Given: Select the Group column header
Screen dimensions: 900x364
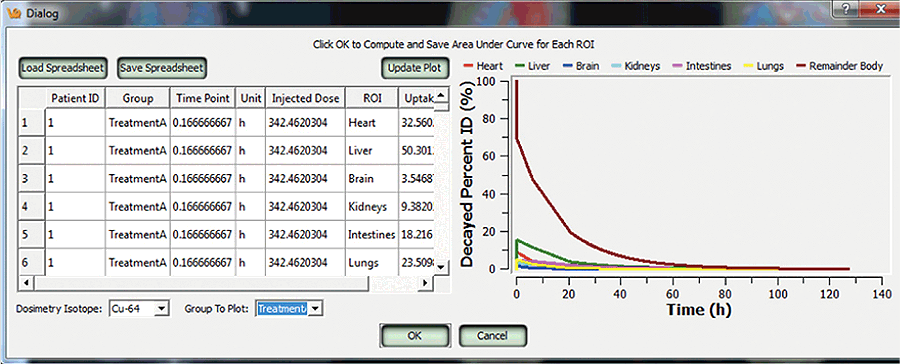Looking at the screenshot, I should (138, 98).
